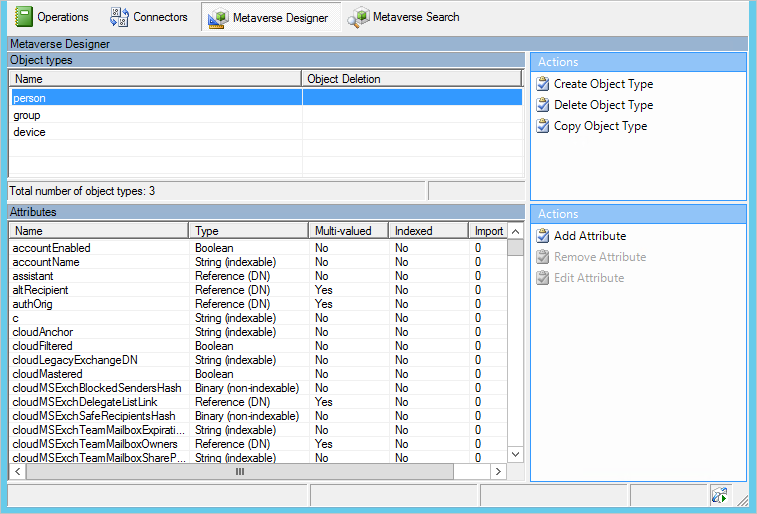Click the Metaverse Search icon
Image resolution: width=757 pixels, height=514 pixels.
pos(357,17)
